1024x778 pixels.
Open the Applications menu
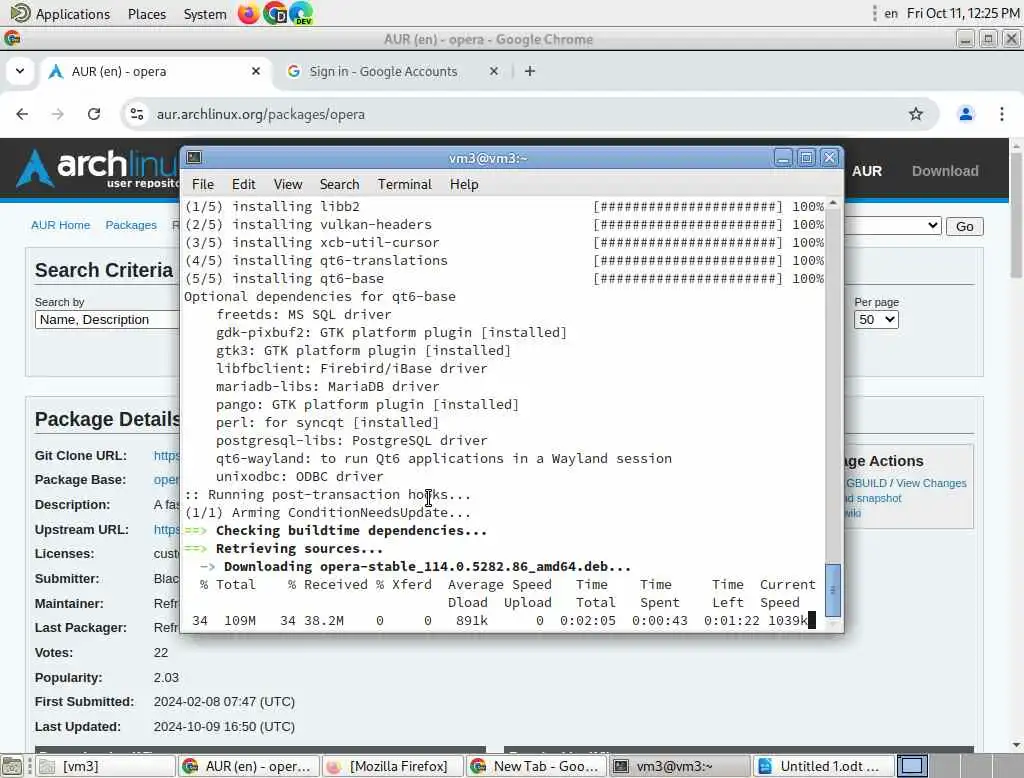61,14
